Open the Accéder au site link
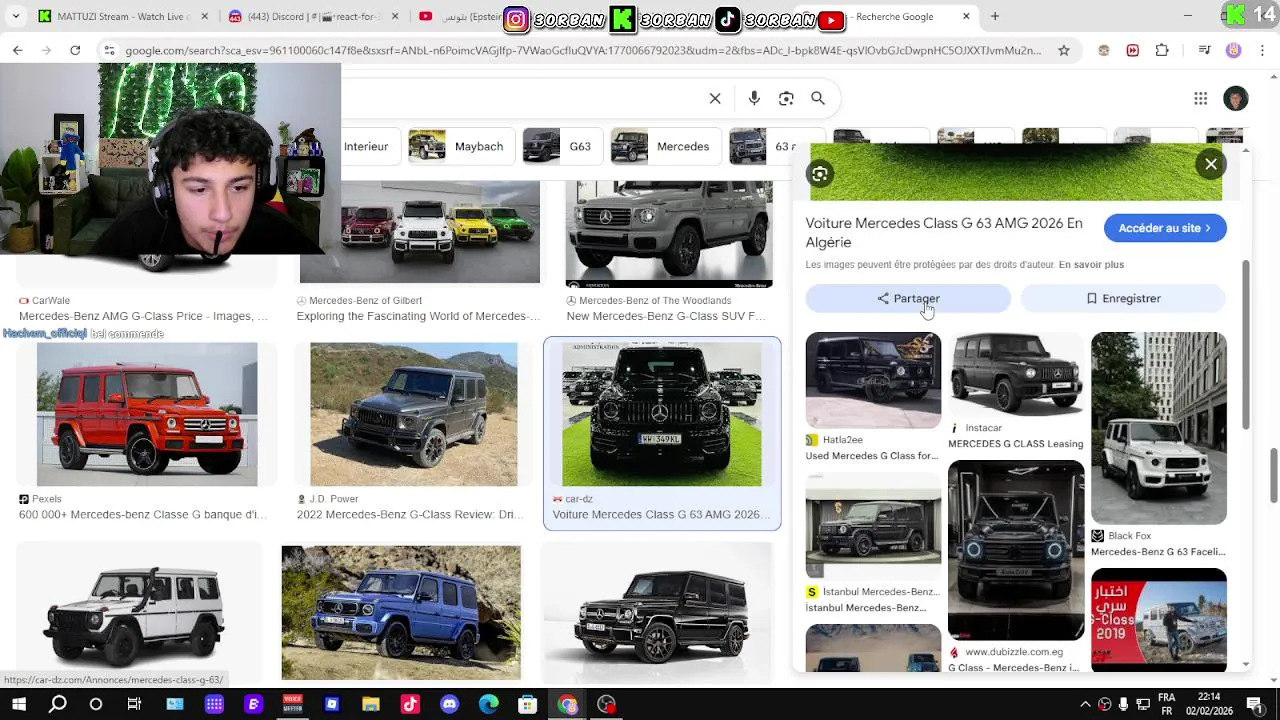 point(1165,228)
